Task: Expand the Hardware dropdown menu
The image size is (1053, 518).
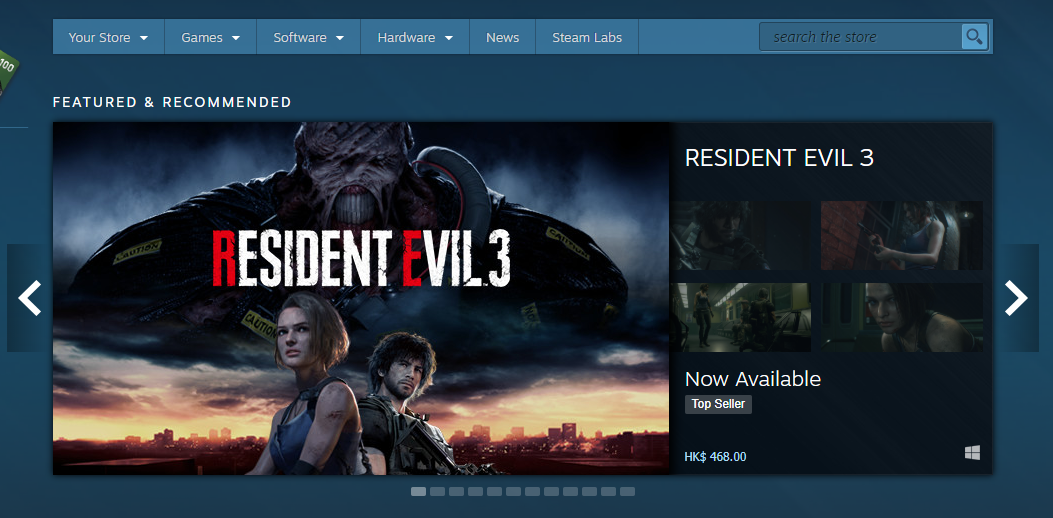Action: pyautogui.click(x=414, y=38)
